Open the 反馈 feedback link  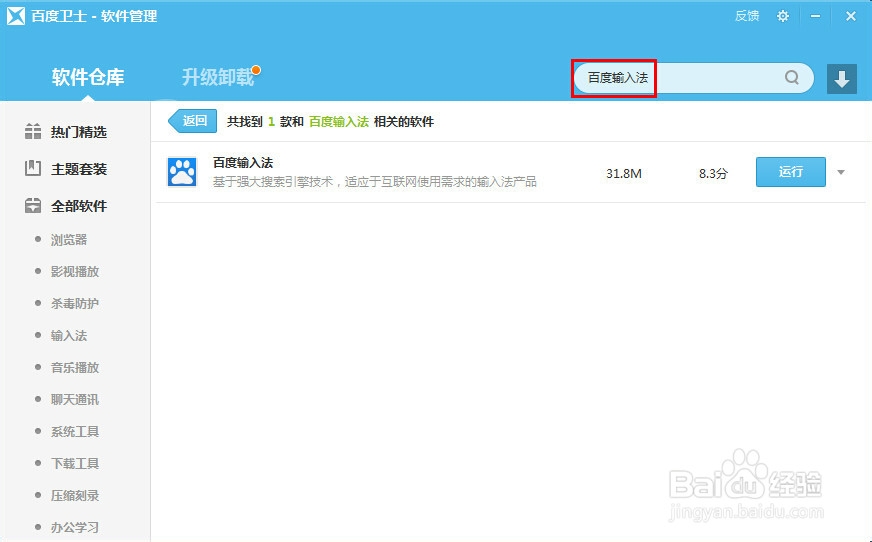pos(747,16)
